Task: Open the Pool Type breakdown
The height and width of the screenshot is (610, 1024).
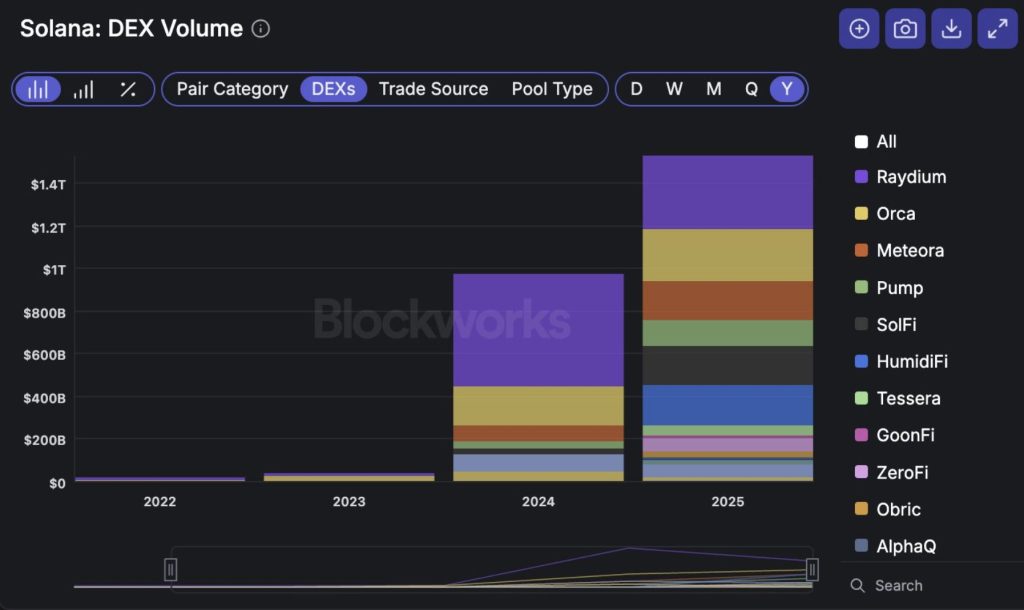Action: pyautogui.click(x=552, y=89)
